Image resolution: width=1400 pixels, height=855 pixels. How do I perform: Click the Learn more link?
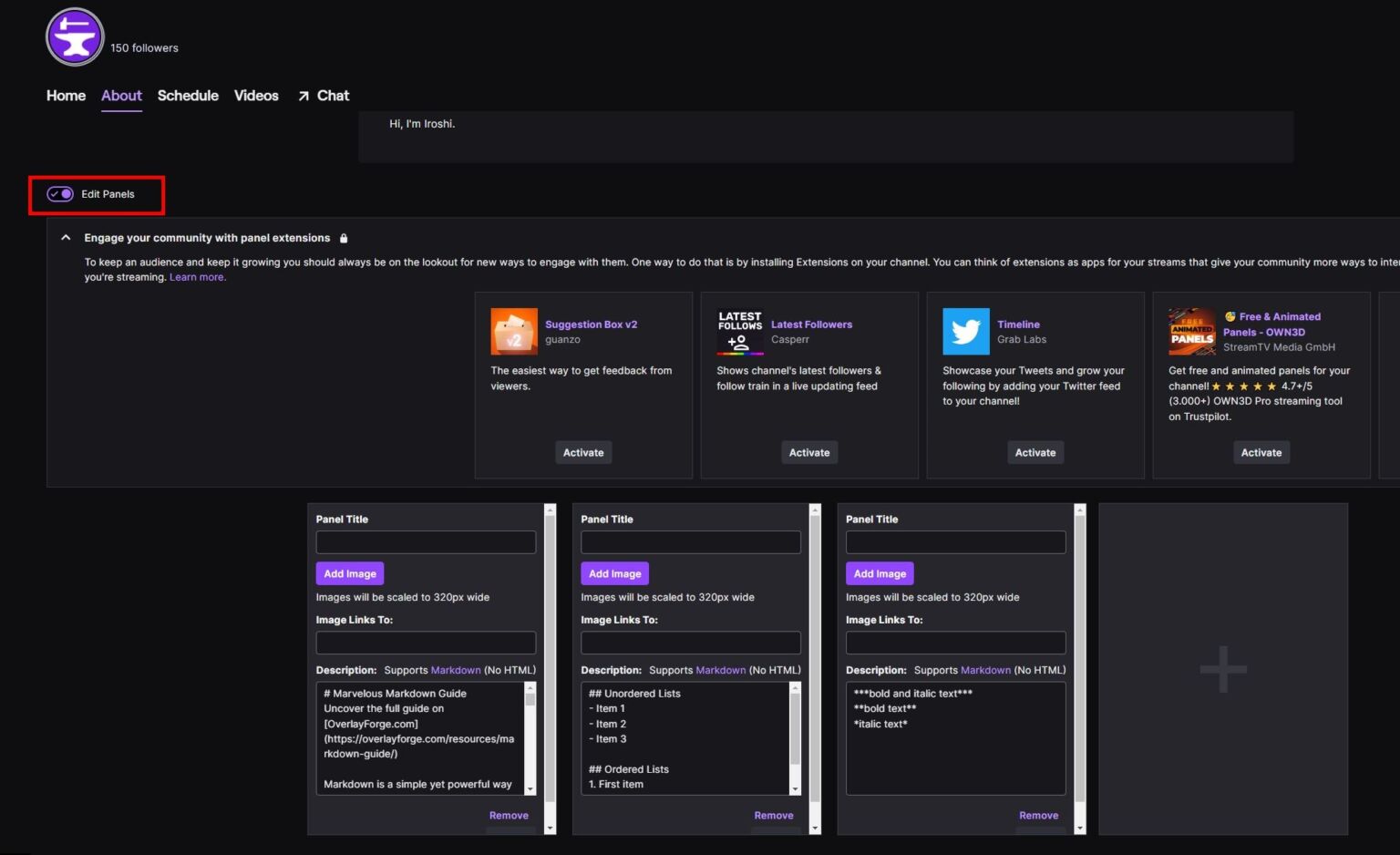coord(197,276)
